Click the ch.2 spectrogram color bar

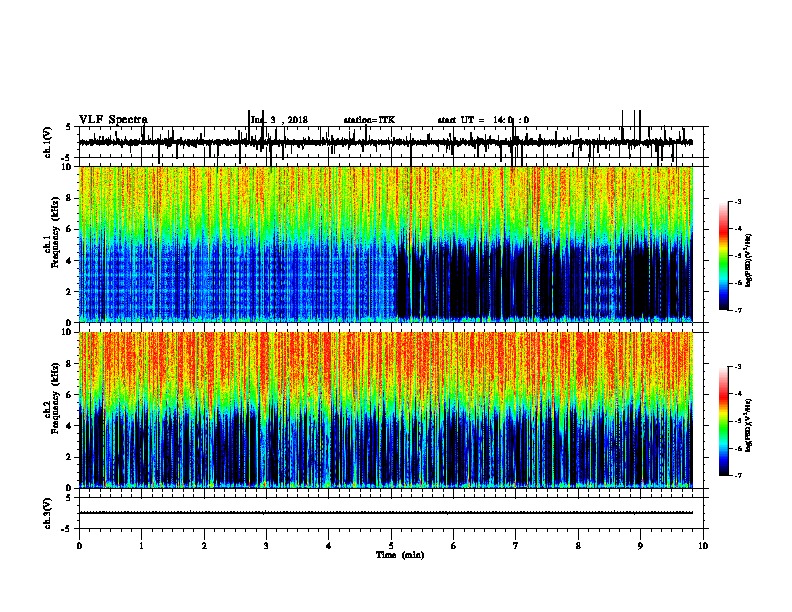724,421
